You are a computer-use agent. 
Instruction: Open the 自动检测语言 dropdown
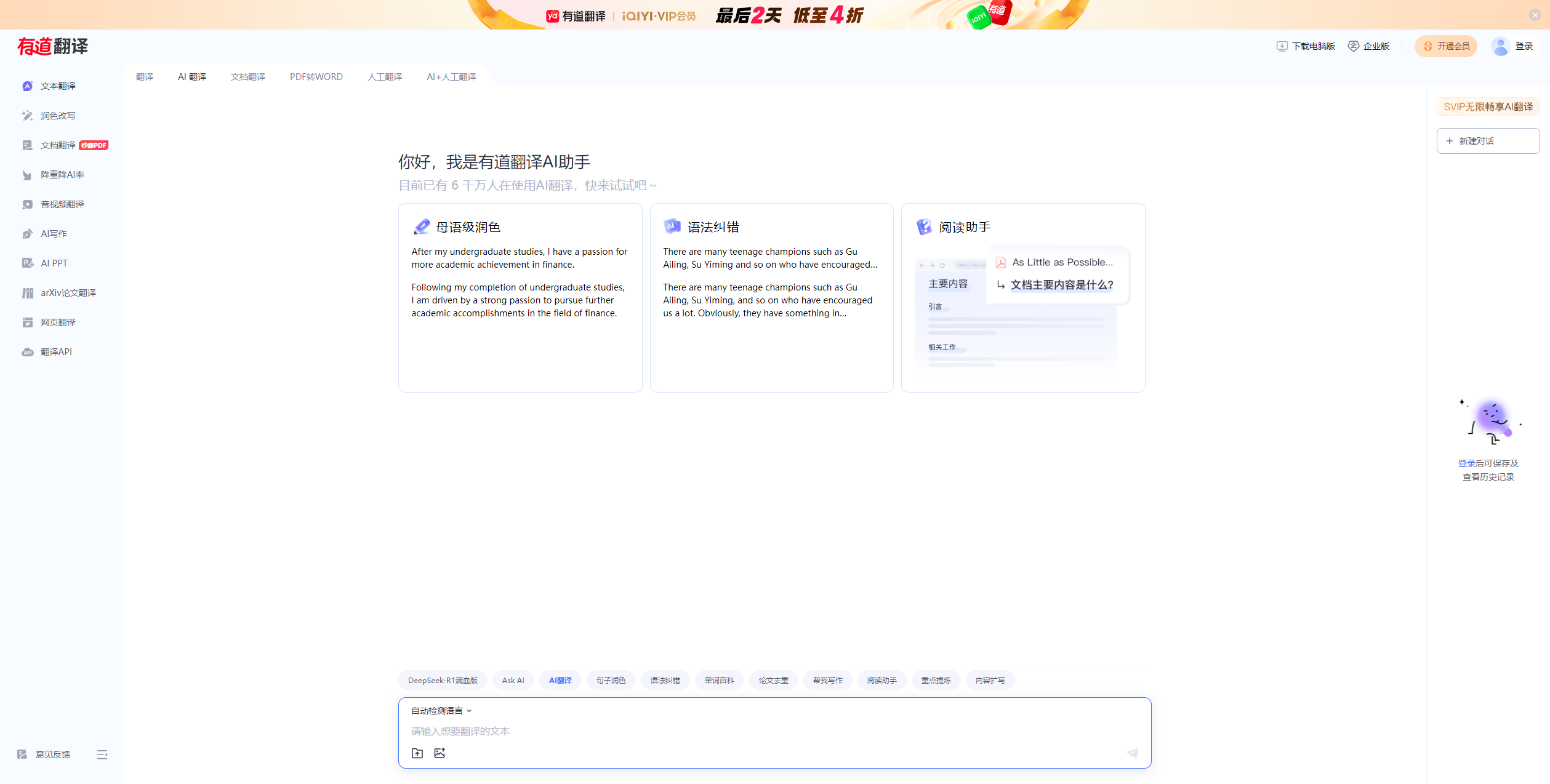[440, 710]
